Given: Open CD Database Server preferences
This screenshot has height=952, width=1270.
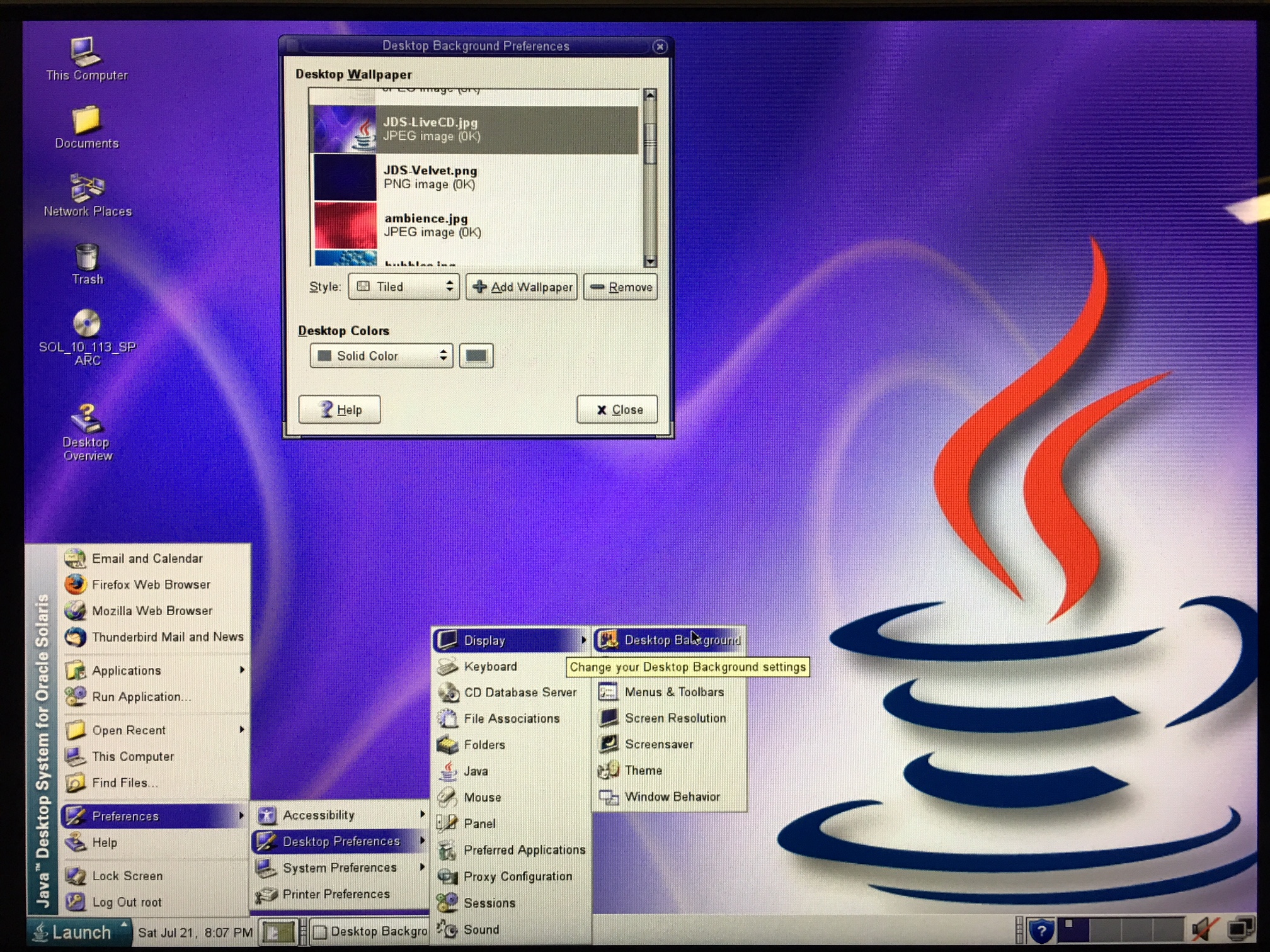Looking at the screenshot, I should [x=511, y=693].
